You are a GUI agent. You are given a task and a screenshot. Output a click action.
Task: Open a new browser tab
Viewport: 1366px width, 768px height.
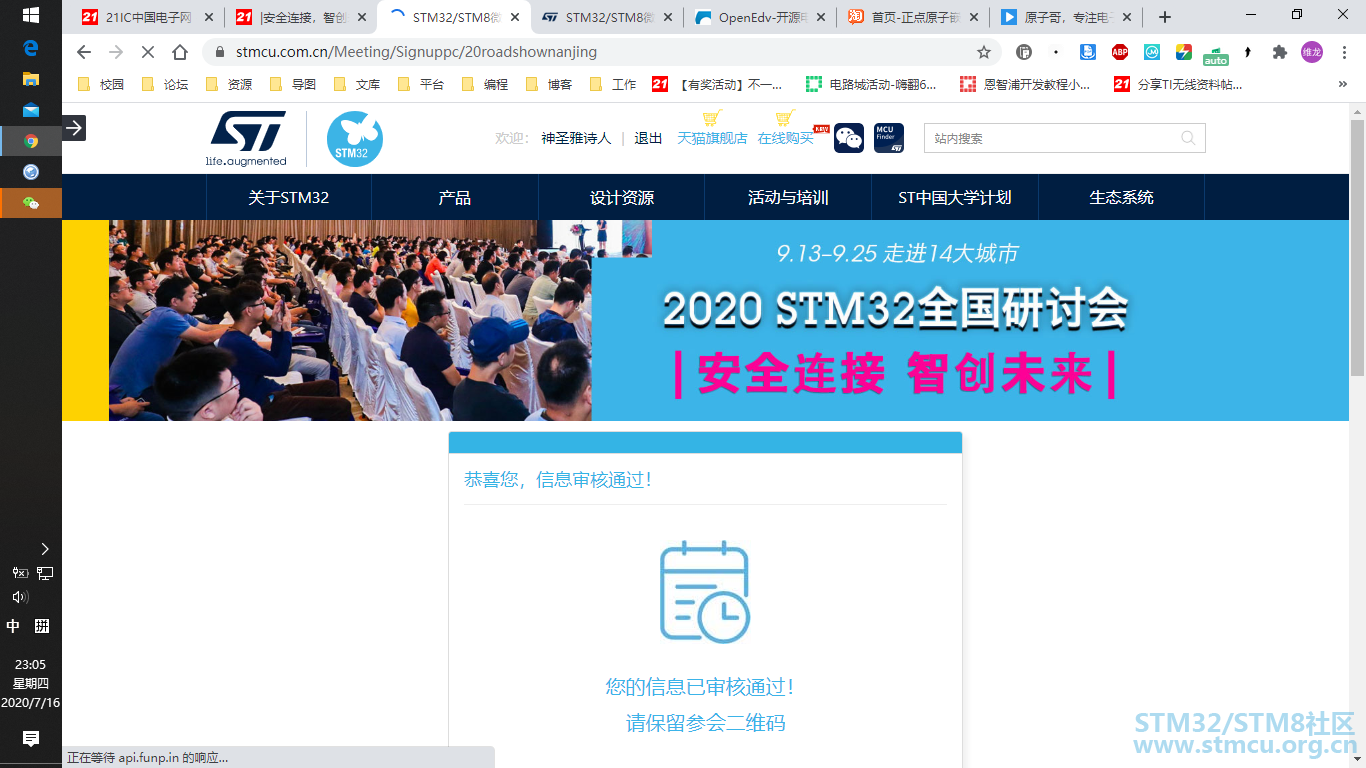click(x=1165, y=17)
